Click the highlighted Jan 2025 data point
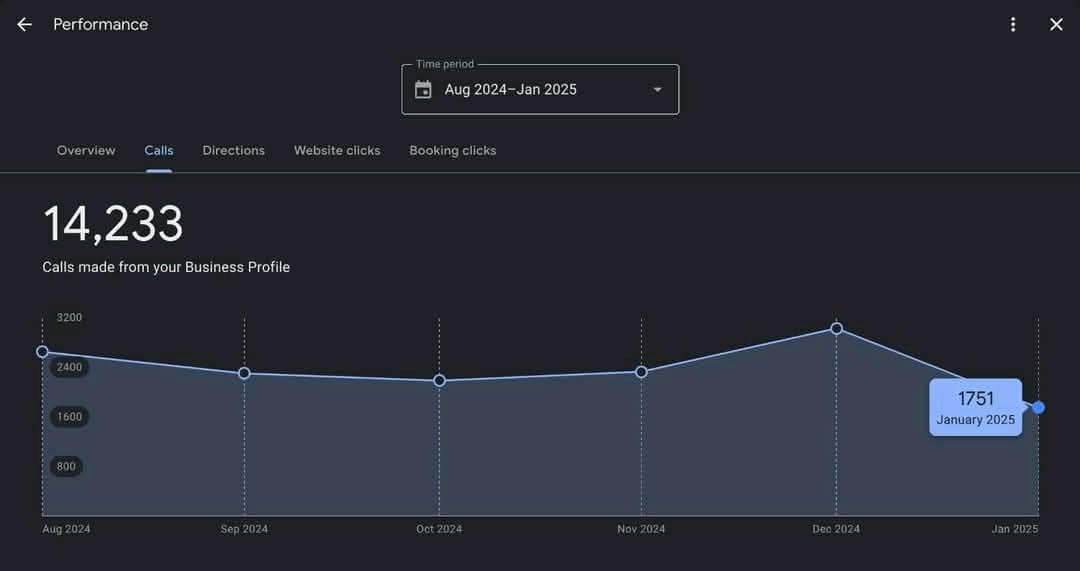 click(x=1038, y=407)
